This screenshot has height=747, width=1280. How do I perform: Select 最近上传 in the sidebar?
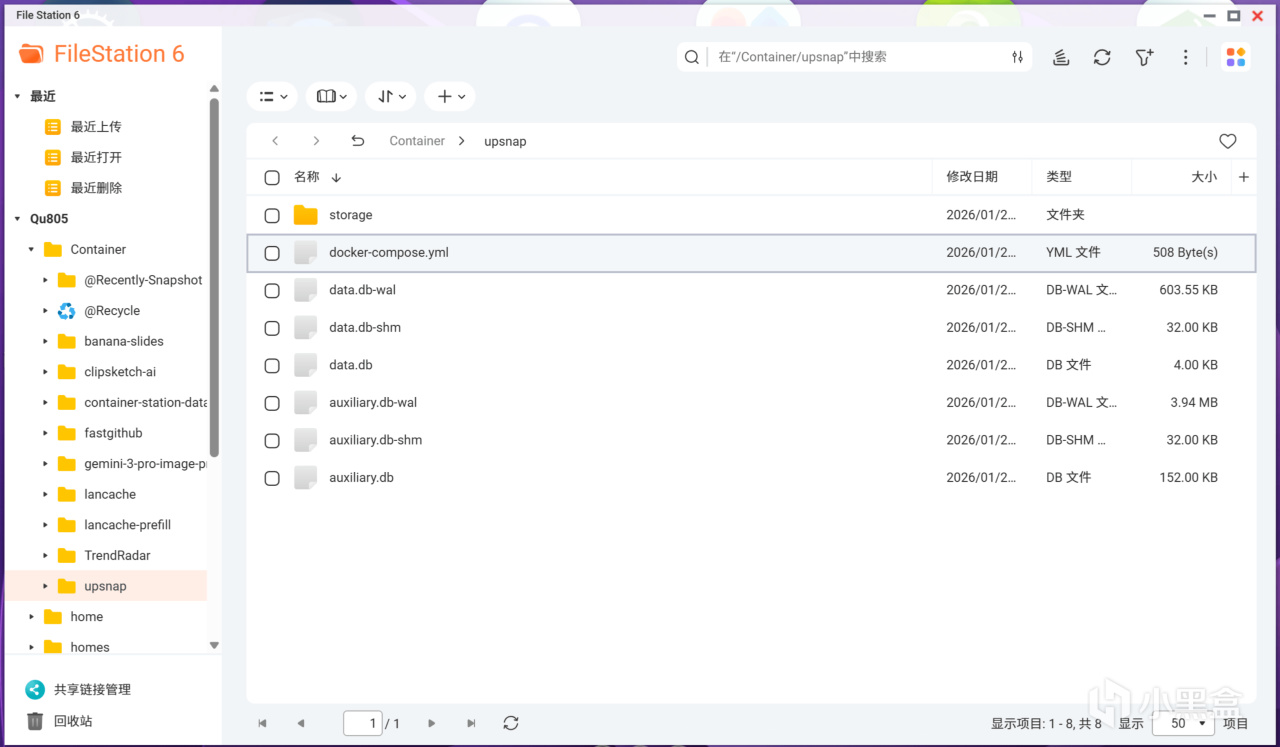pos(96,127)
